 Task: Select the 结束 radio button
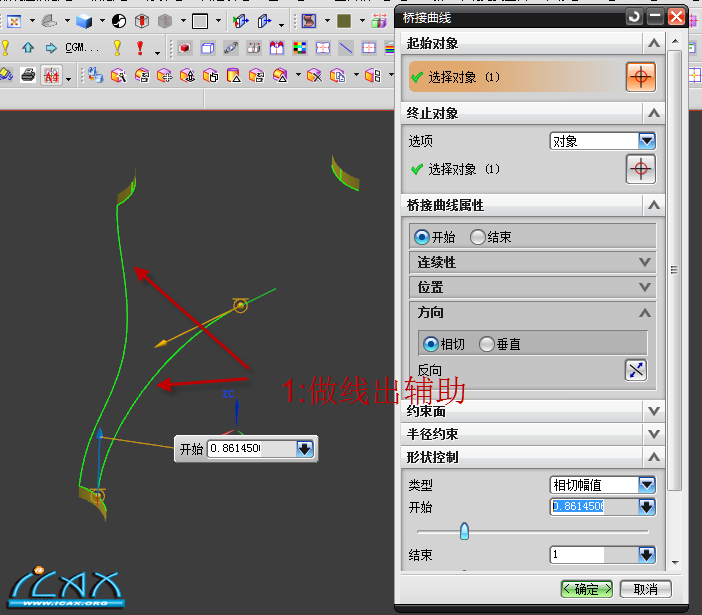click(477, 237)
